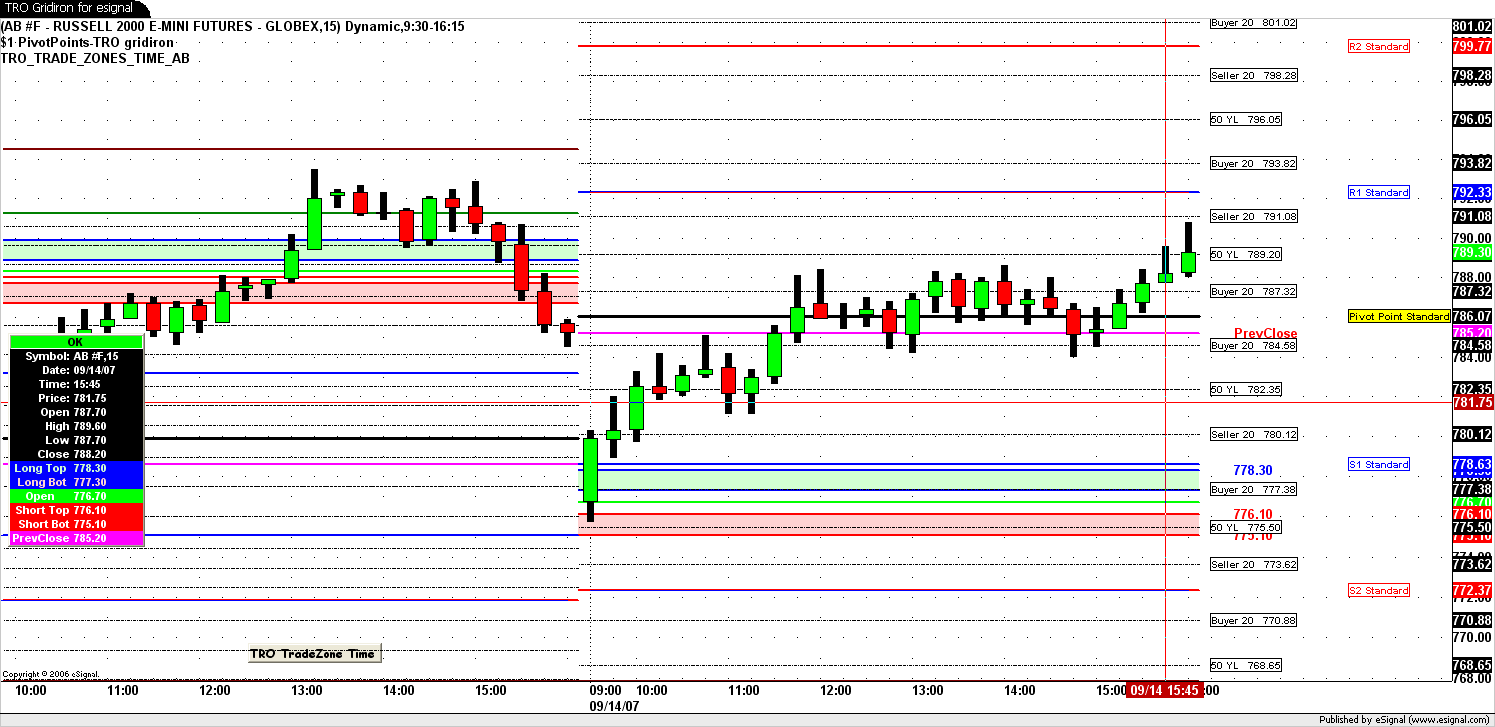Click the red 799.77 price axis marker
Image resolution: width=1495 pixels, height=727 pixels.
(1472, 46)
